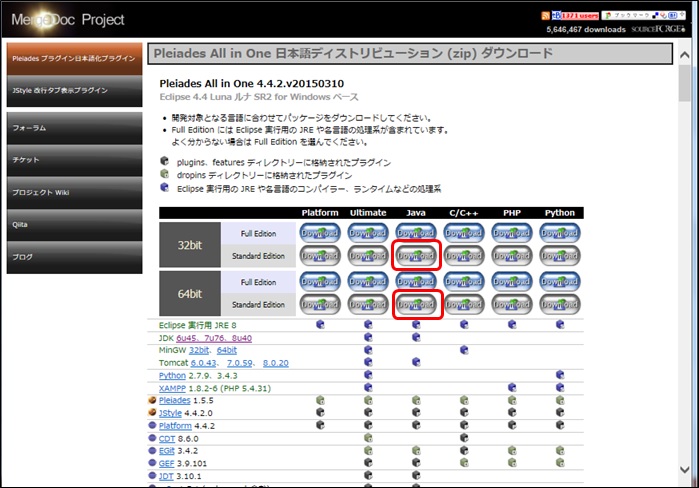
Task: Open Pleiades プラグイン日本語化プラグイン sidebar menu
Action: tap(74, 58)
